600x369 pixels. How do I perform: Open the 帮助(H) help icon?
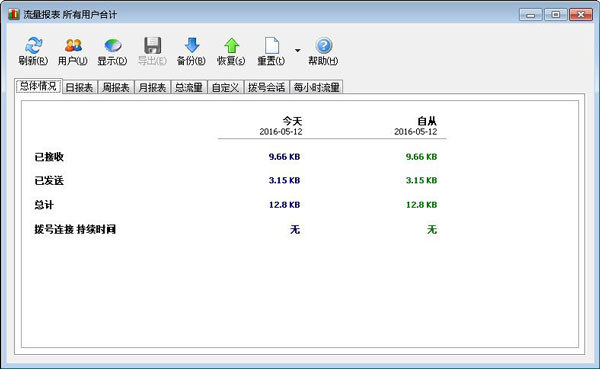tap(324, 46)
